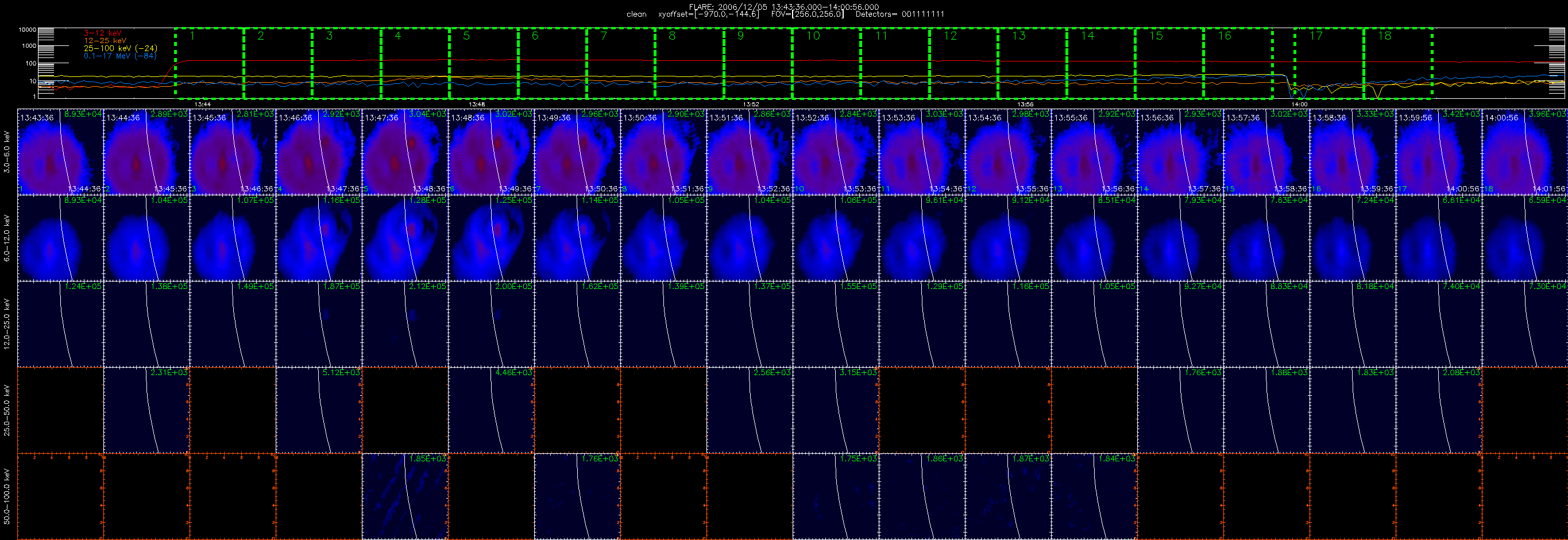Select time interval 9 in the lightcurve
Screen dimensions: 1568x540
[758, 63]
